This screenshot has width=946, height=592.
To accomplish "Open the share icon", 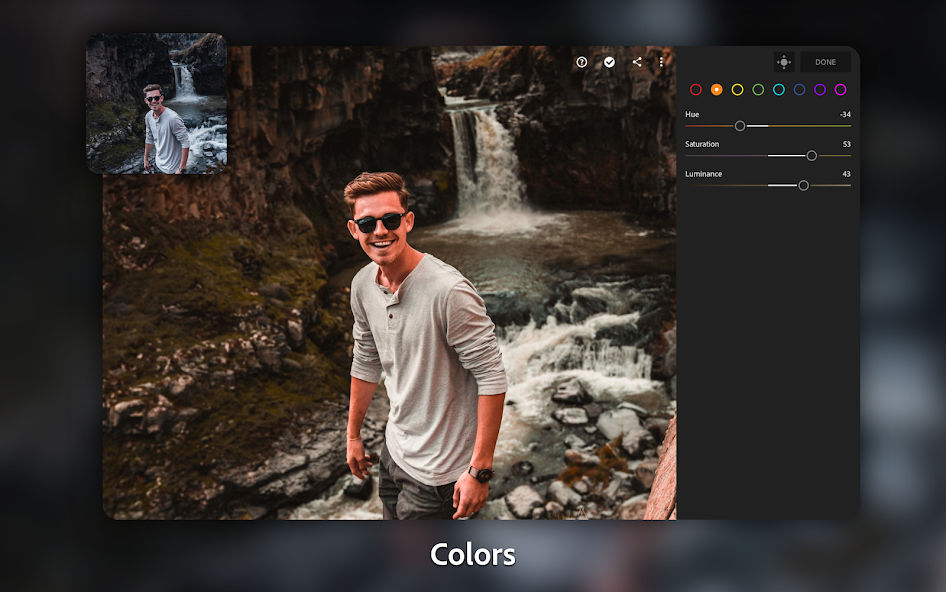I will click(636, 62).
